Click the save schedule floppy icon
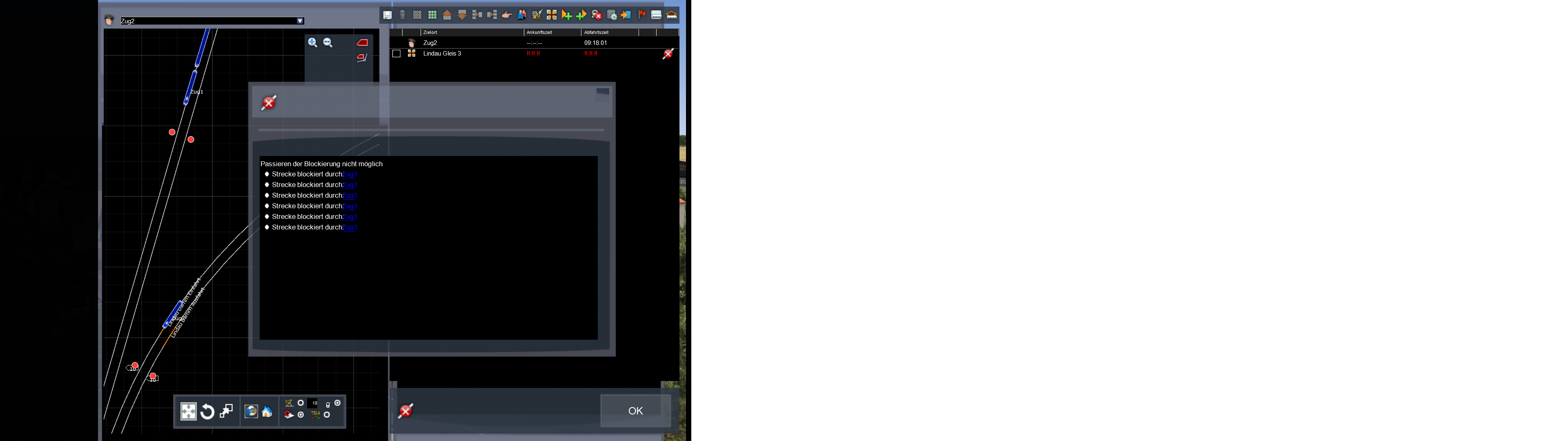 click(x=388, y=15)
